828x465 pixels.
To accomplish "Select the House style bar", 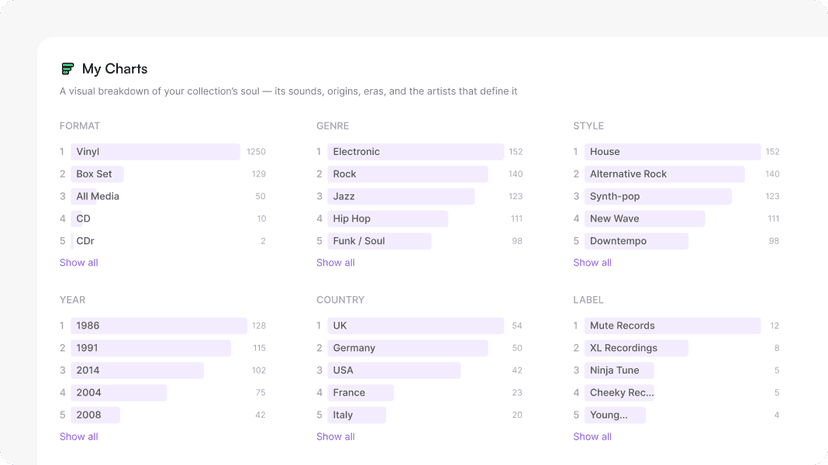I will [x=672, y=151].
